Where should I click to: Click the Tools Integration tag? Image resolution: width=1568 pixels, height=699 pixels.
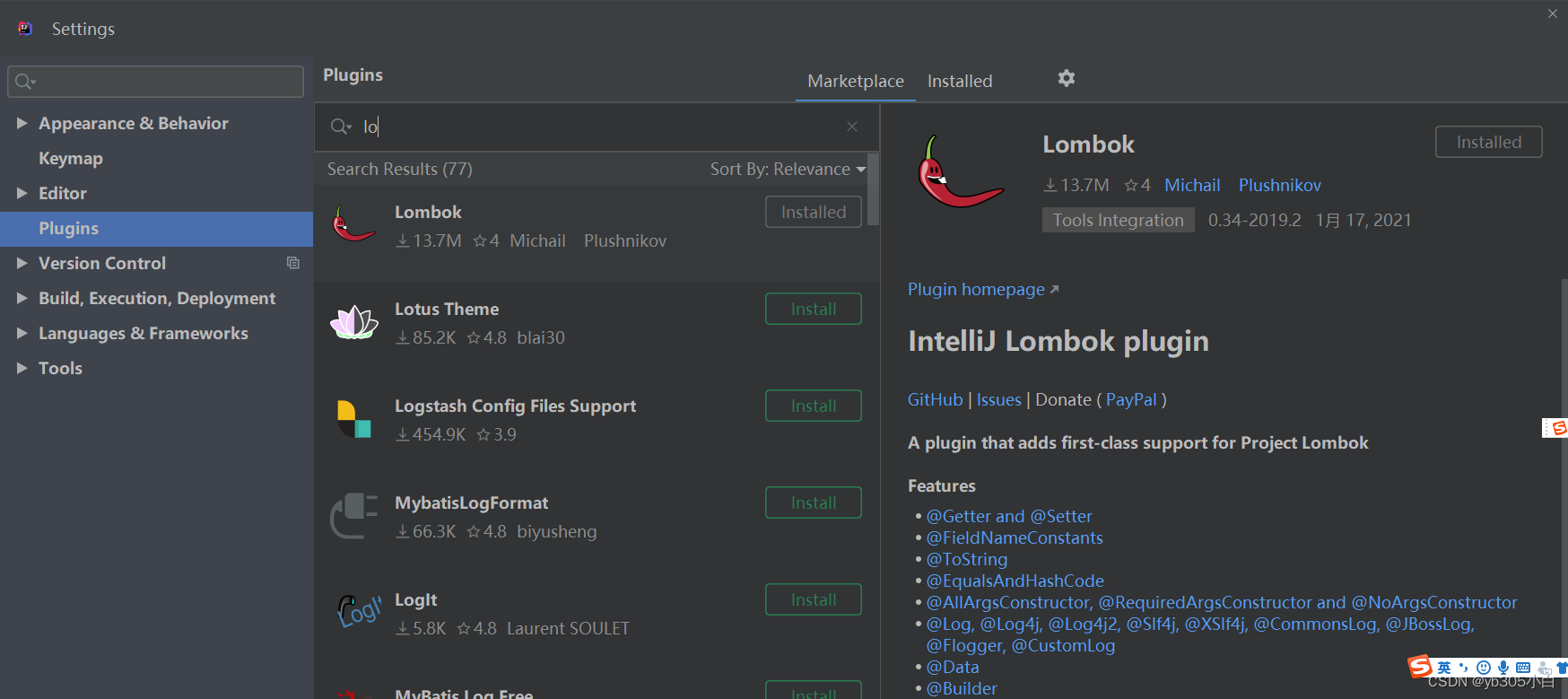1118,220
